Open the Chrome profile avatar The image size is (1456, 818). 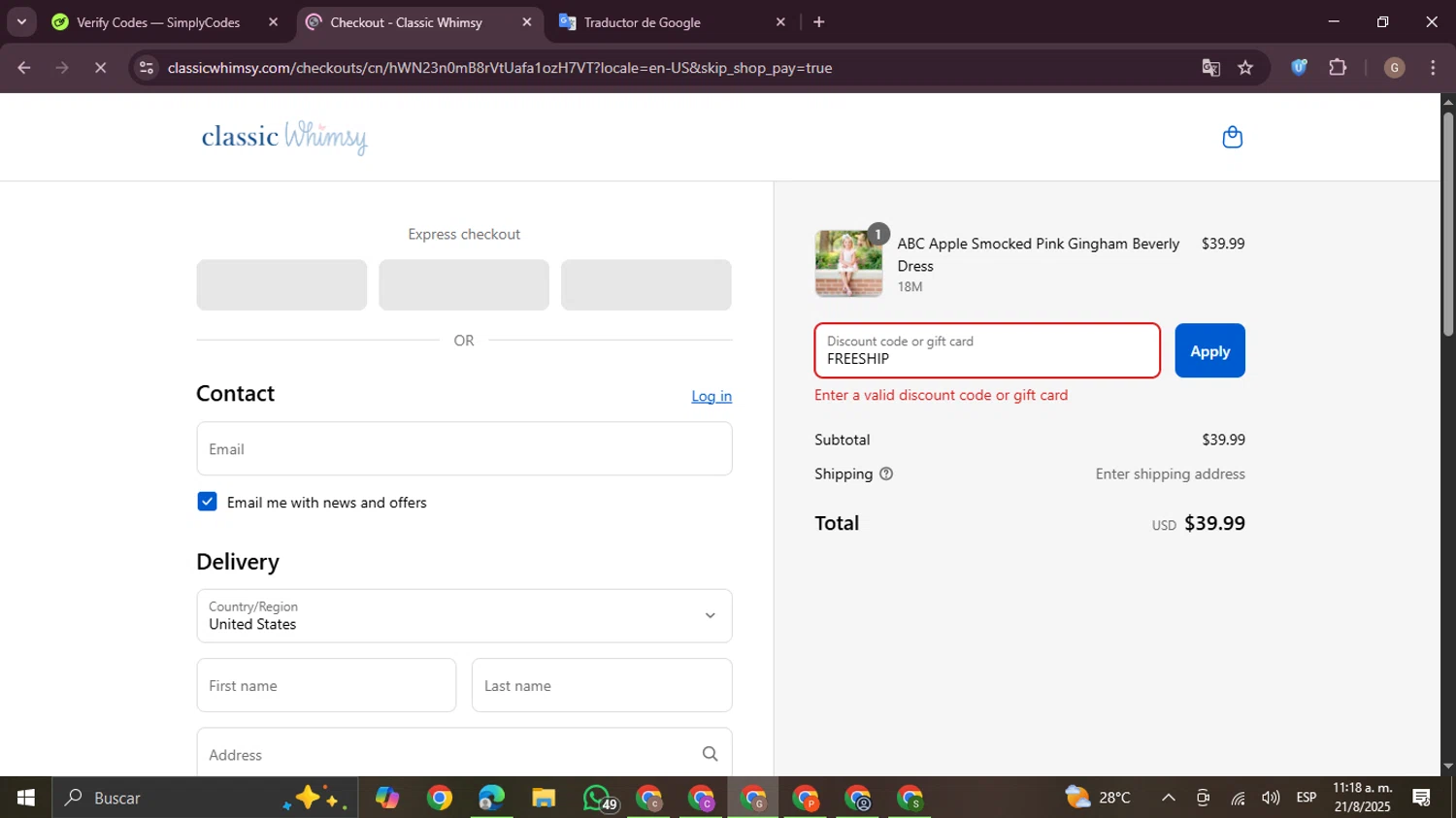pos(1394,67)
